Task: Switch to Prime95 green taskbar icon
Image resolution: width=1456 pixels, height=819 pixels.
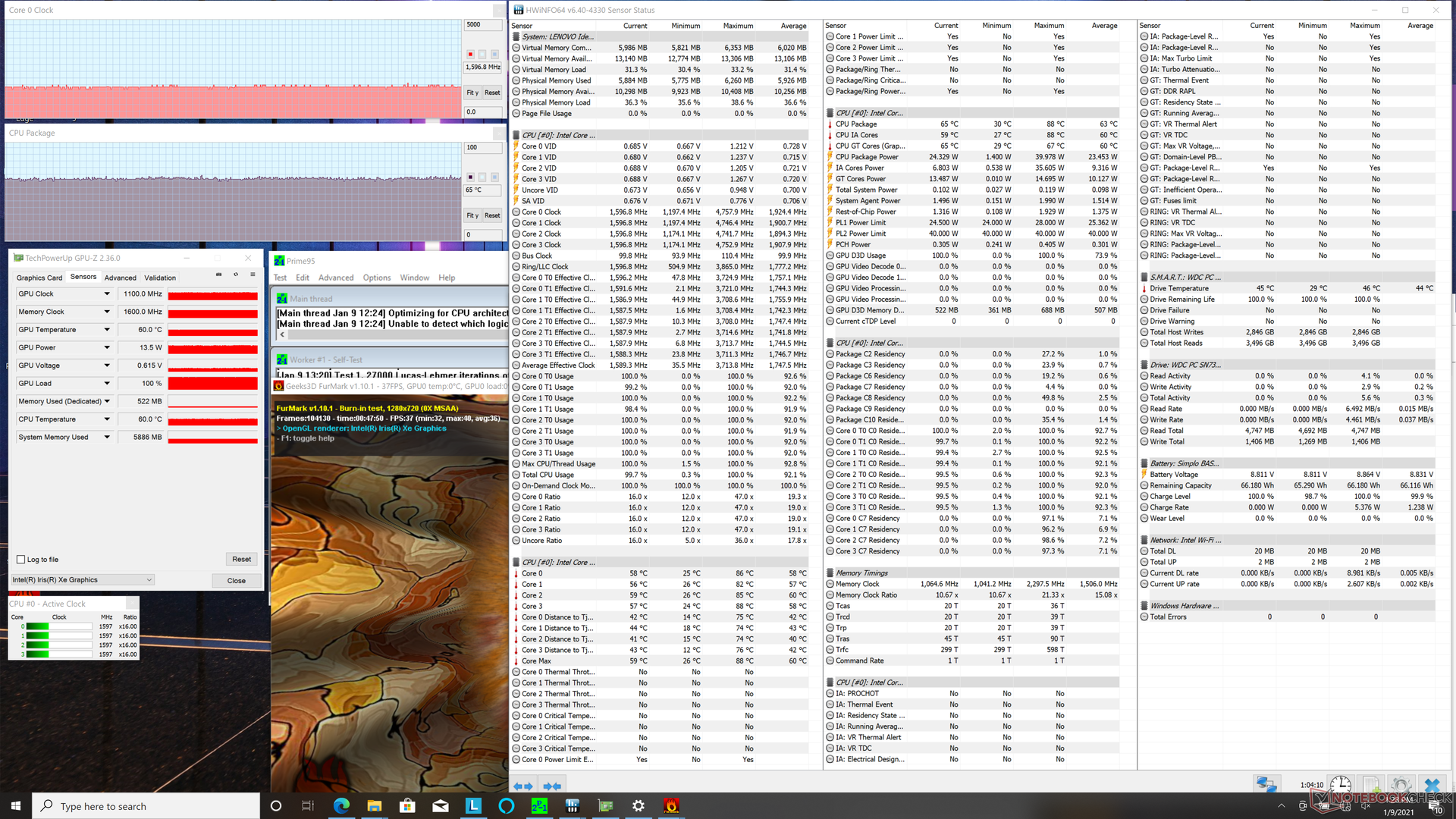Action: click(x=539, y=806)
